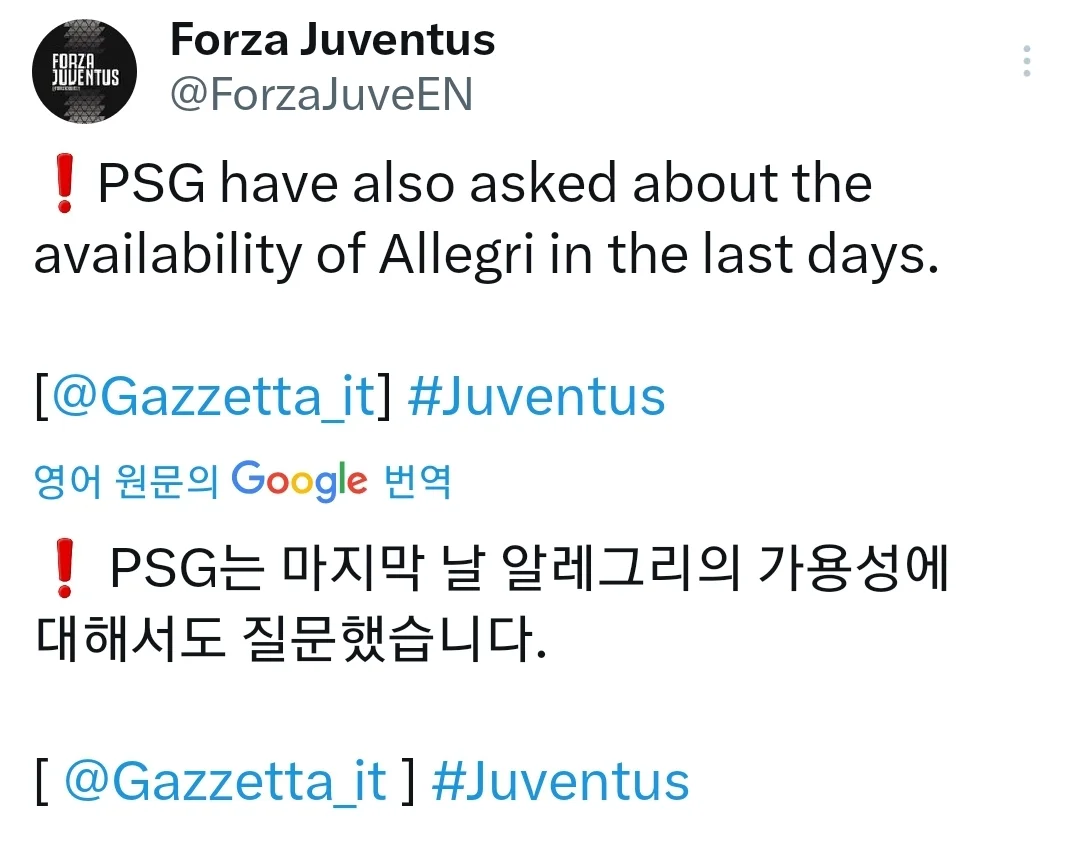1080x846 pixels.
Task: Click the word 'availability' in the tweet
Action: tap(165, 257)
